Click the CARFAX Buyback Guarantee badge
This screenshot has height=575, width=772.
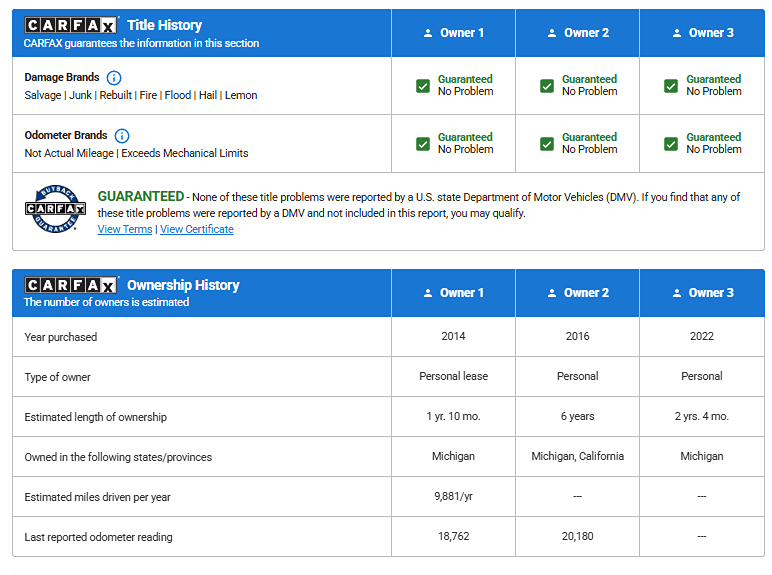point(55,209)
